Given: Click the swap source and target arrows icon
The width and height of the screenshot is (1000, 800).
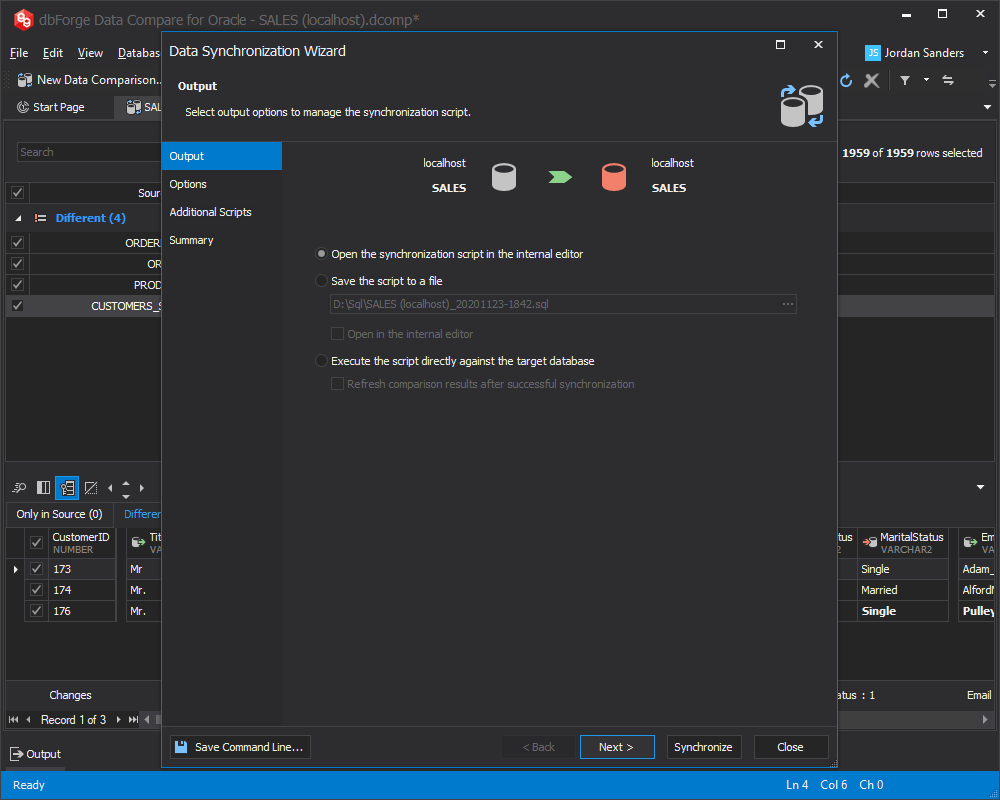Looking at the screenshot, I should click(x=948, y=80).
